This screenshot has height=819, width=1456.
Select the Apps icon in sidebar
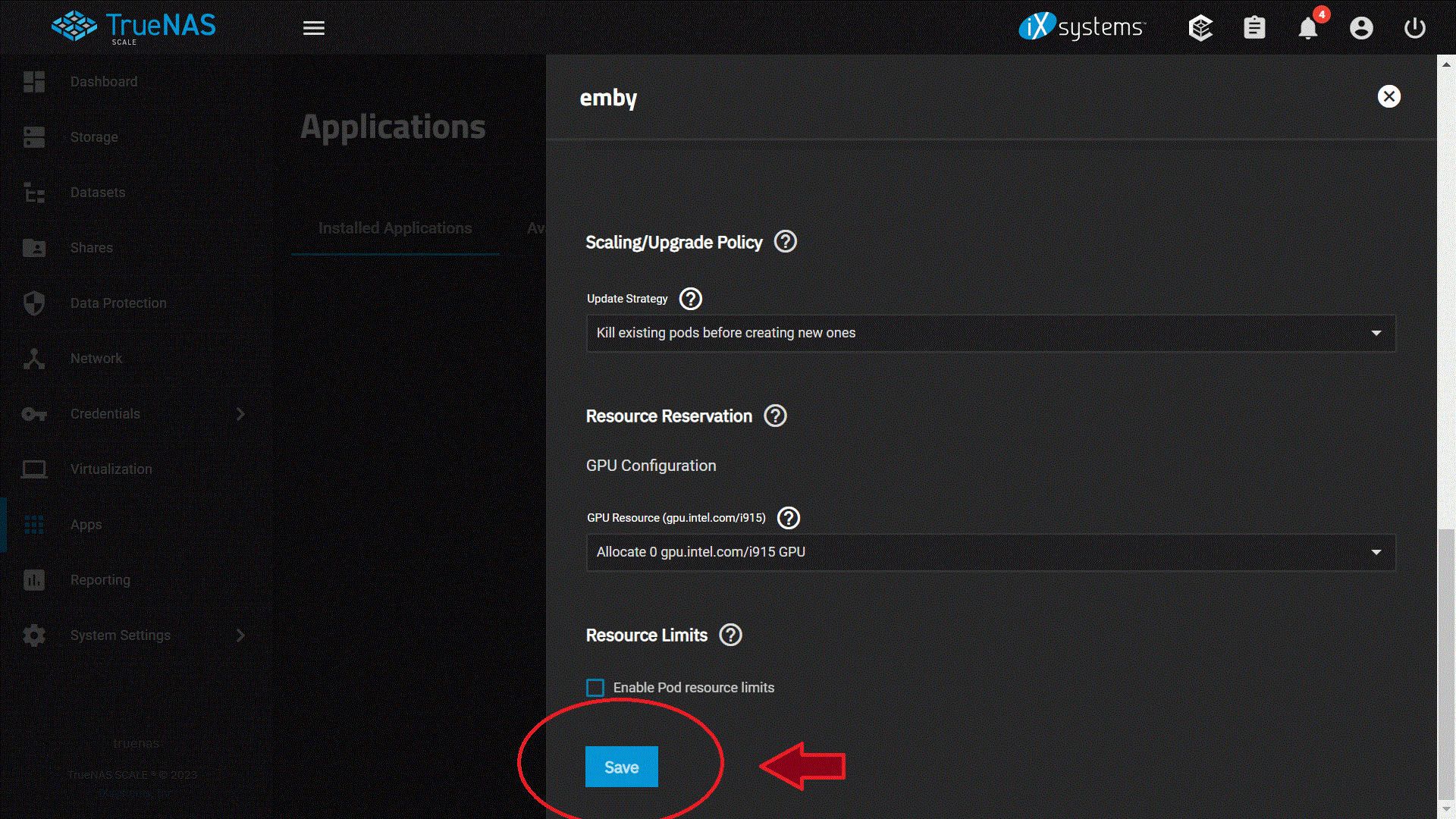(x=34, y=524)
